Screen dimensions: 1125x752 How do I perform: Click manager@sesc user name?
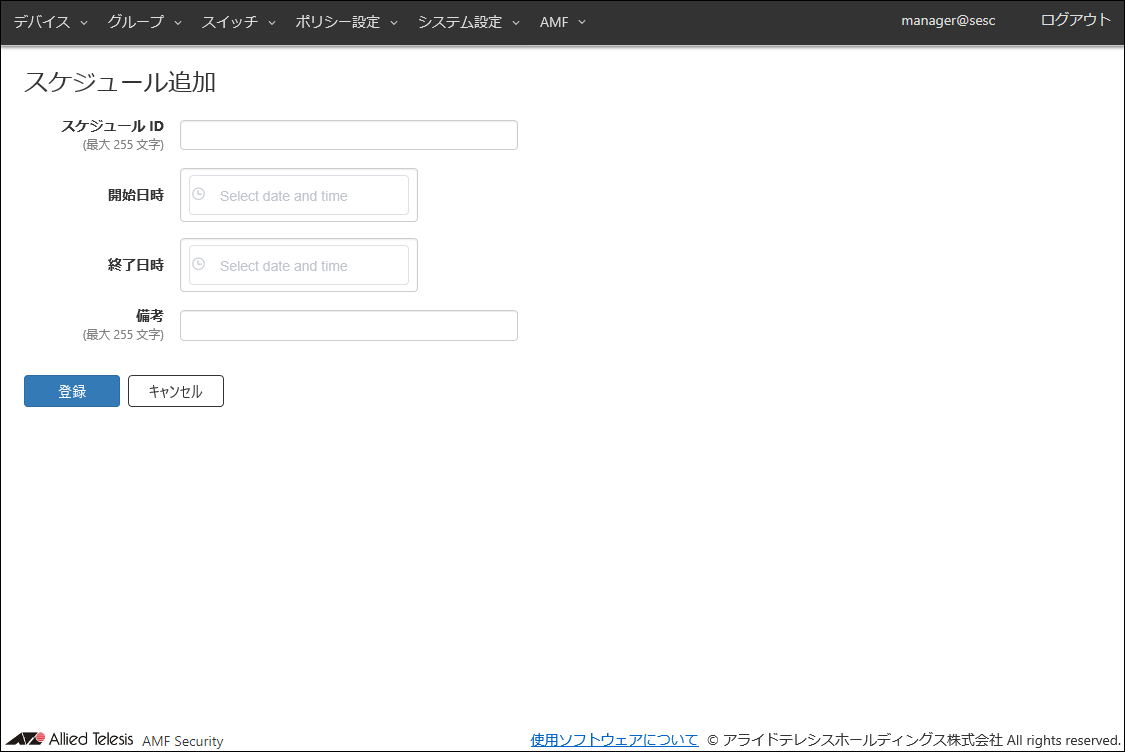(x=948, y=21)
